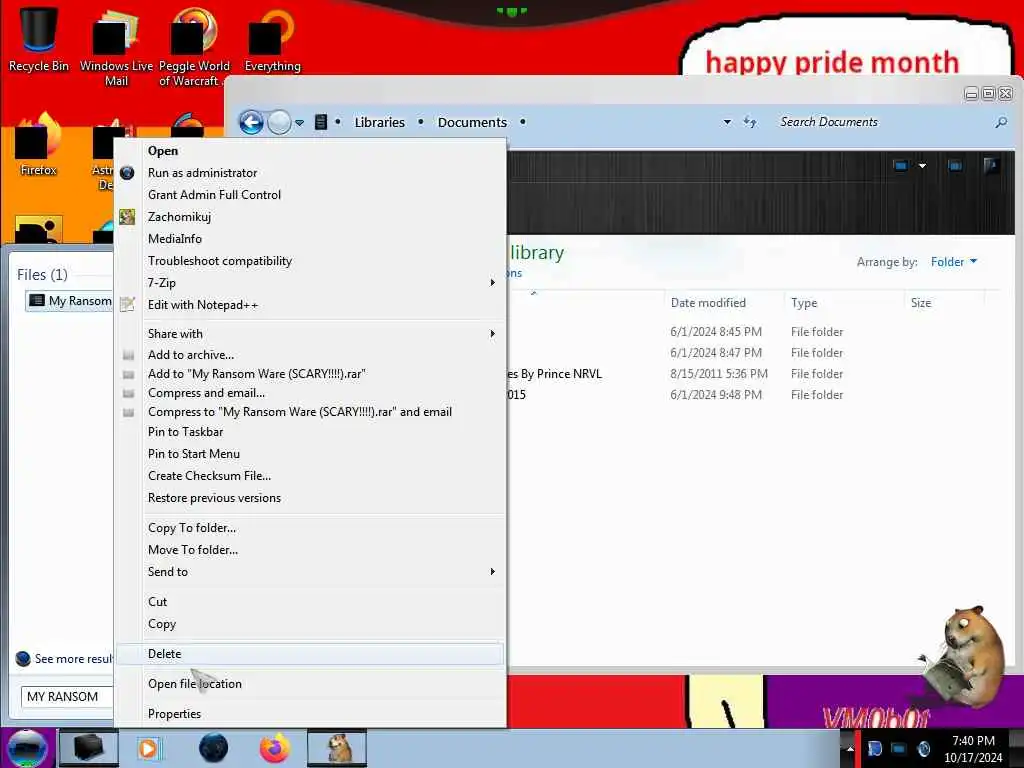
Task: Open the address bar history dropdown
Action: 727,122
